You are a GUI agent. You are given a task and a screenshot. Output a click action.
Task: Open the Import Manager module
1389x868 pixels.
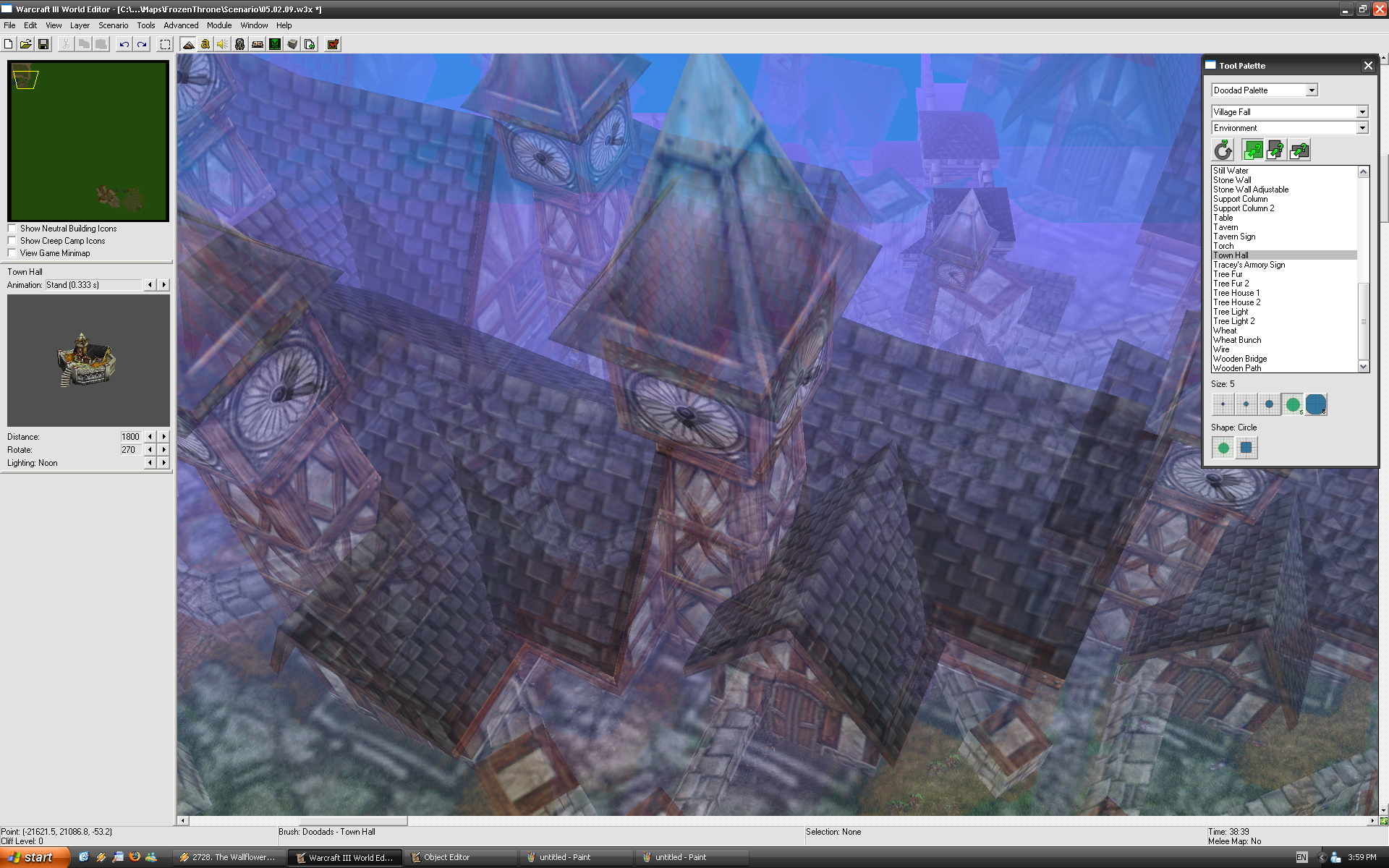310,44
